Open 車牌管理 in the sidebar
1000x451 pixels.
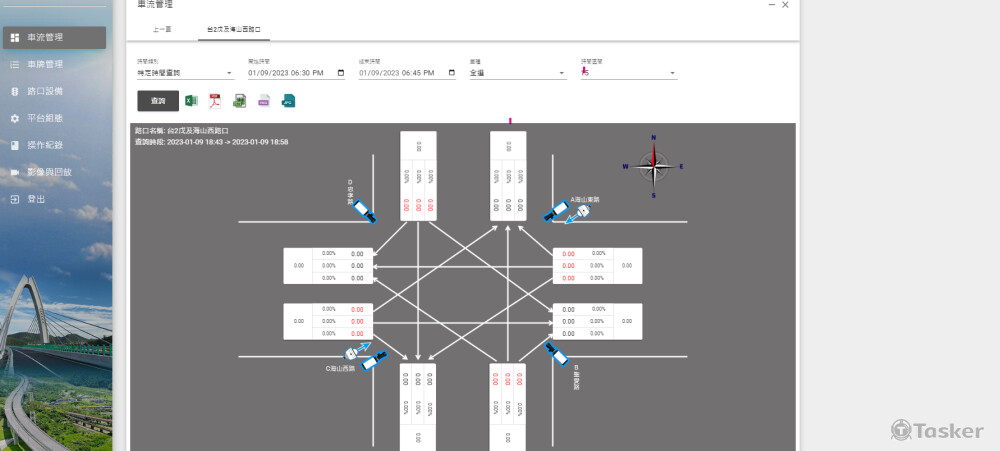[45, 65]
